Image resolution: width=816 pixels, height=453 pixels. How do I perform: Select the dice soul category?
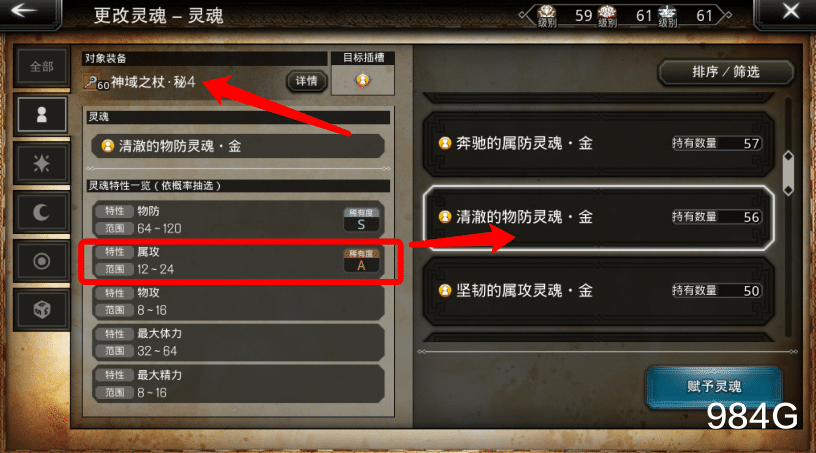(42, 310)
